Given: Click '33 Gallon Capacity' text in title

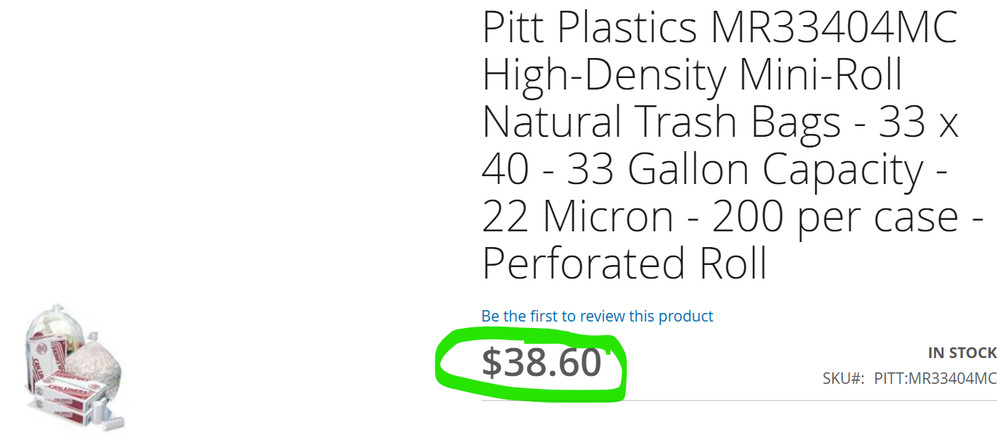Looking at the screenshot, I should point(745,169).
